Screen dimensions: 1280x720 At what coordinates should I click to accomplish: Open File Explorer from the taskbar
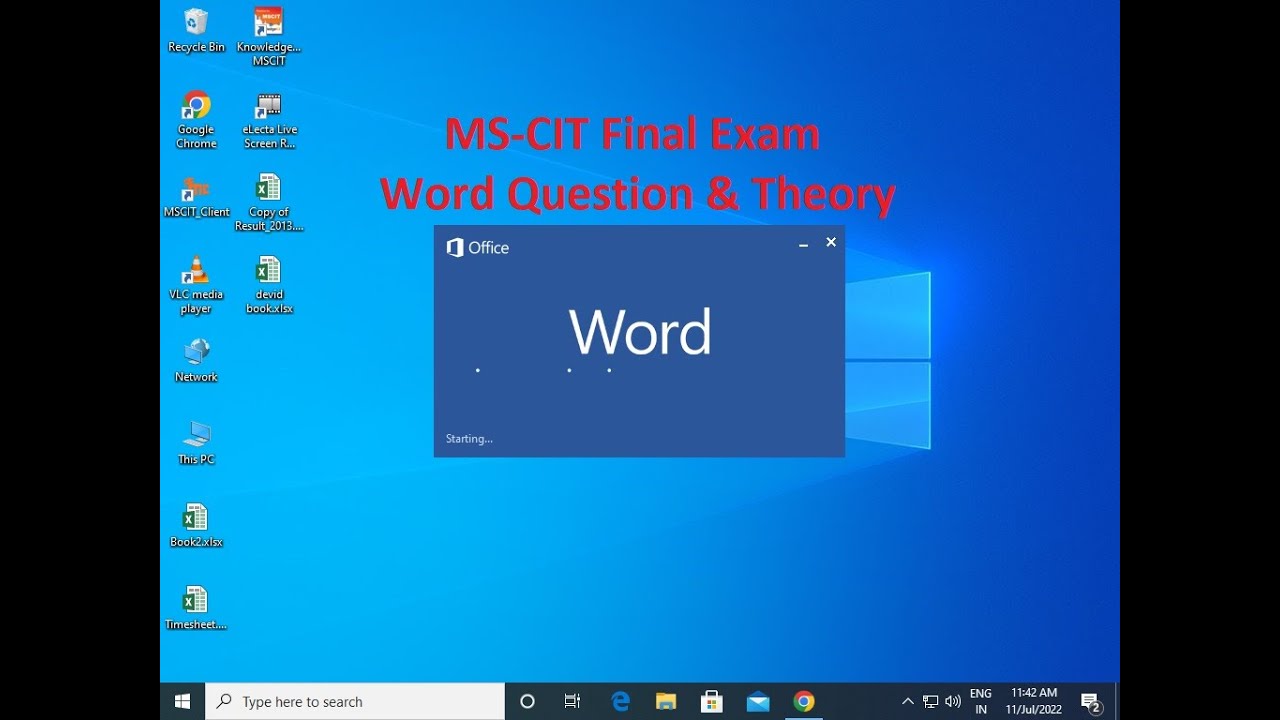pos(666,702)
